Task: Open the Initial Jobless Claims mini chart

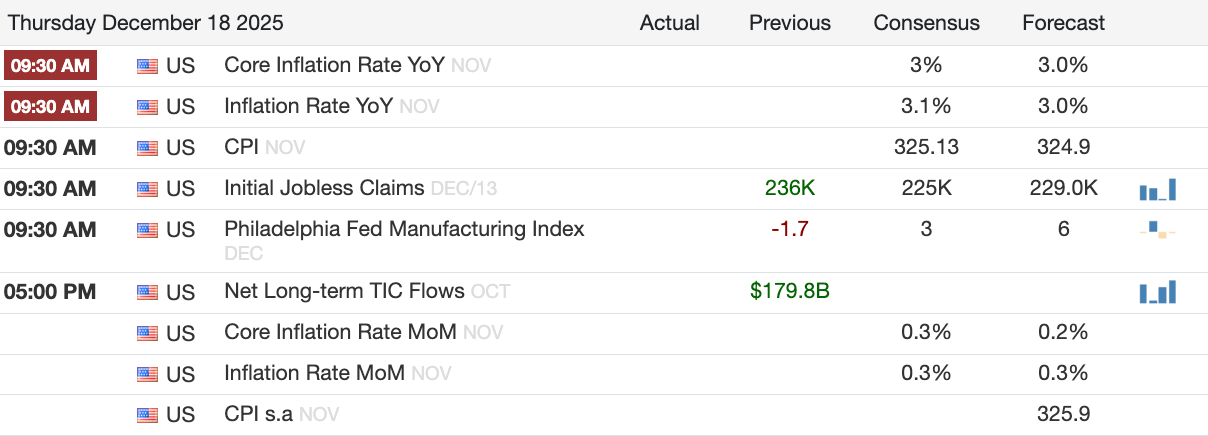Action: (1157, 189)
